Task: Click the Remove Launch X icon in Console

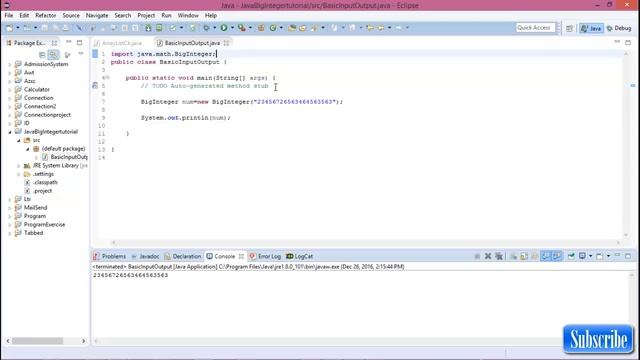Action: click(x=488, y=256)
